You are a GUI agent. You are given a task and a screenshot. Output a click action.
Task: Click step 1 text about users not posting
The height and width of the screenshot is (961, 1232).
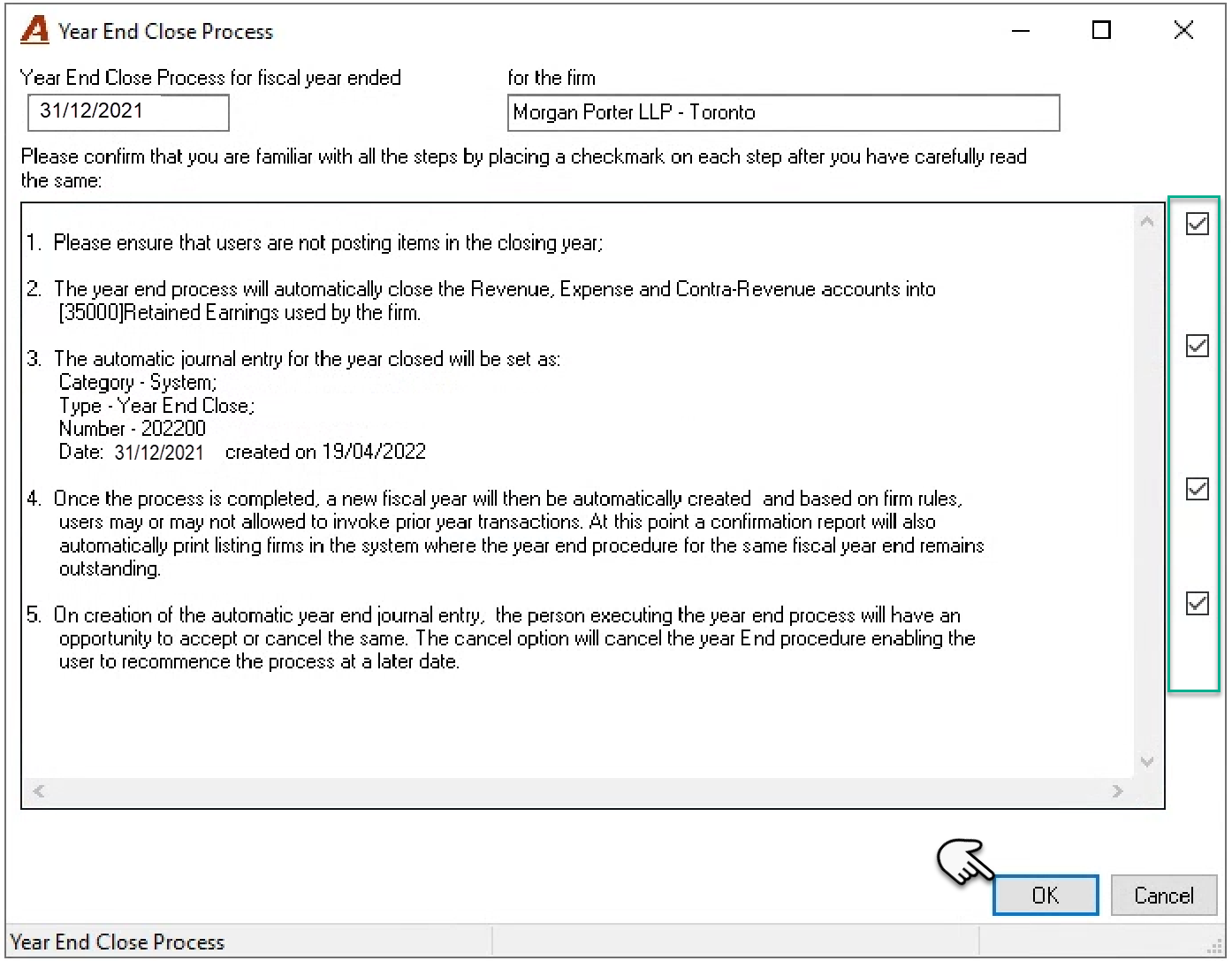pyautogui.click(x=328, y=243)
